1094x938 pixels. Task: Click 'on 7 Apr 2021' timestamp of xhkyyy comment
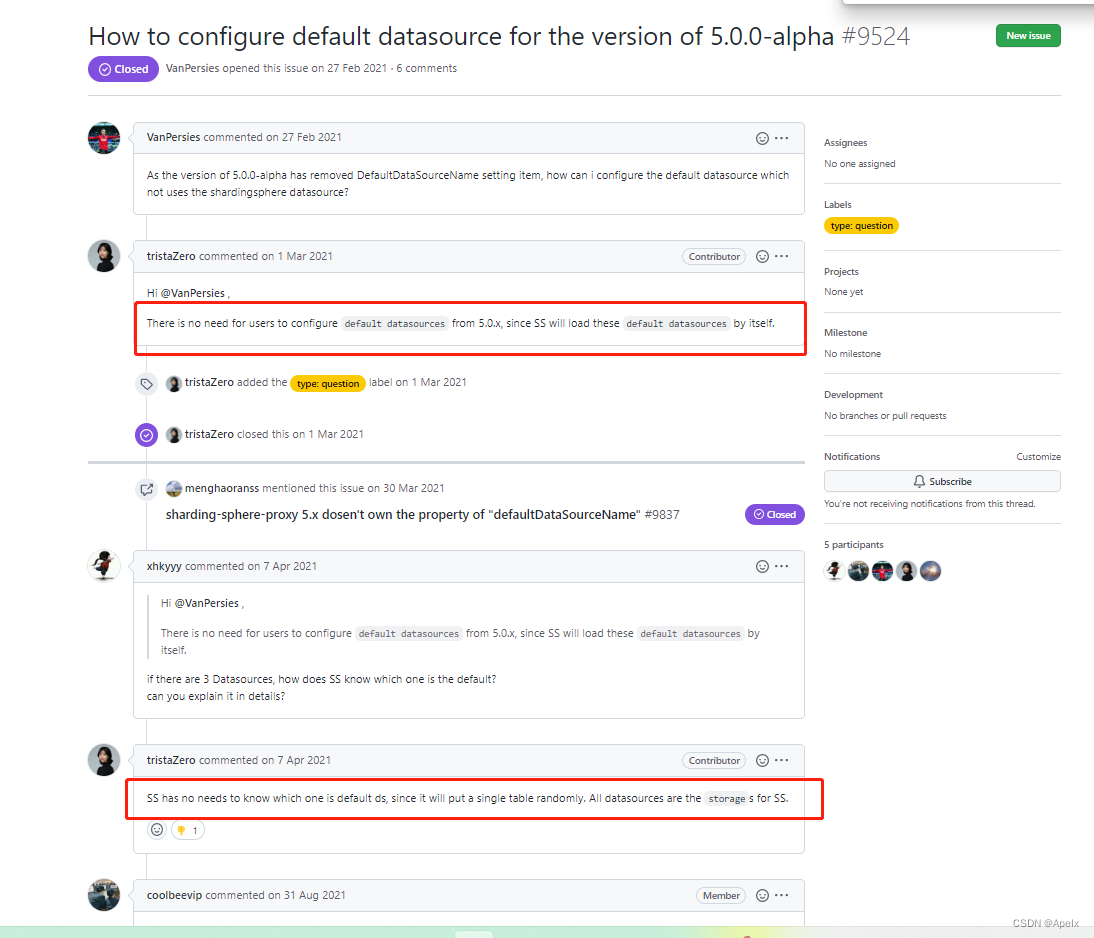pos(282,566)
